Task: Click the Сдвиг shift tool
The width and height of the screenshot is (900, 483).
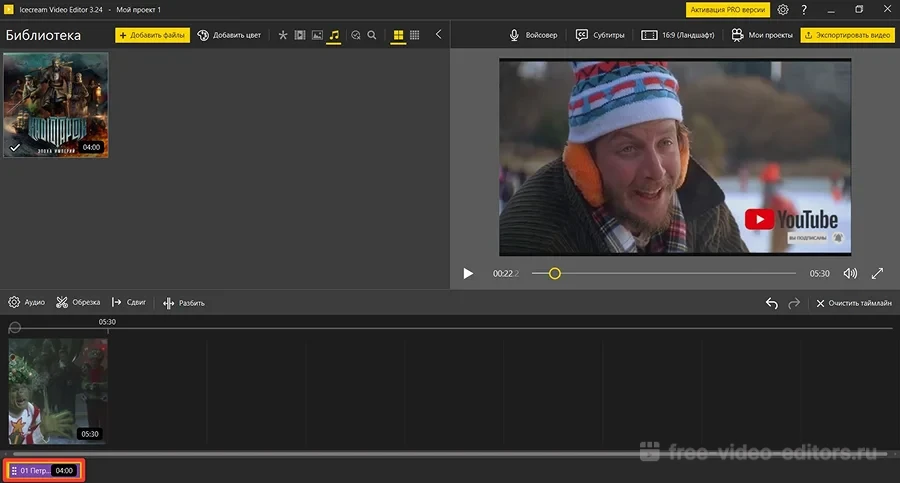Action: 129,302
